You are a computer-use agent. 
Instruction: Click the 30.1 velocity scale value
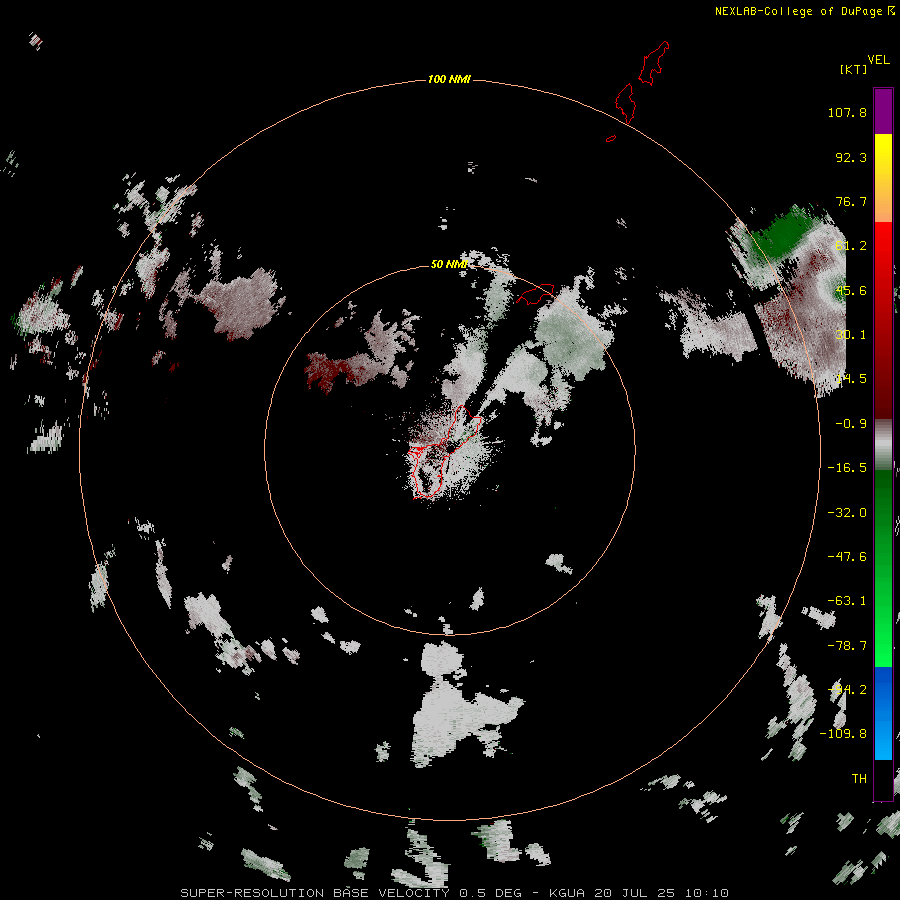click(x=851, y=335)
